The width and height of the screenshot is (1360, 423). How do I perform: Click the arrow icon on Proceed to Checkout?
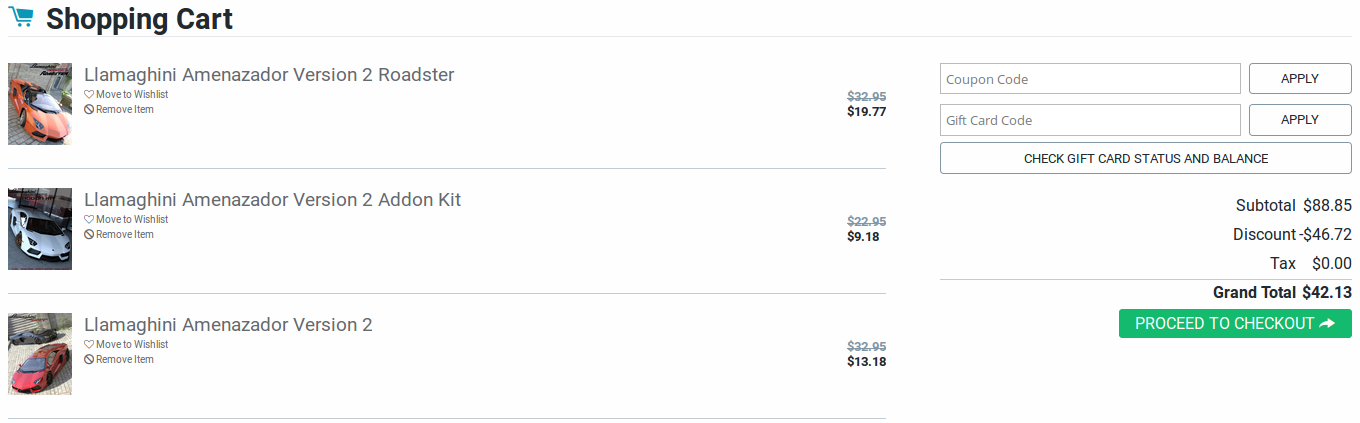[1327, 324]
